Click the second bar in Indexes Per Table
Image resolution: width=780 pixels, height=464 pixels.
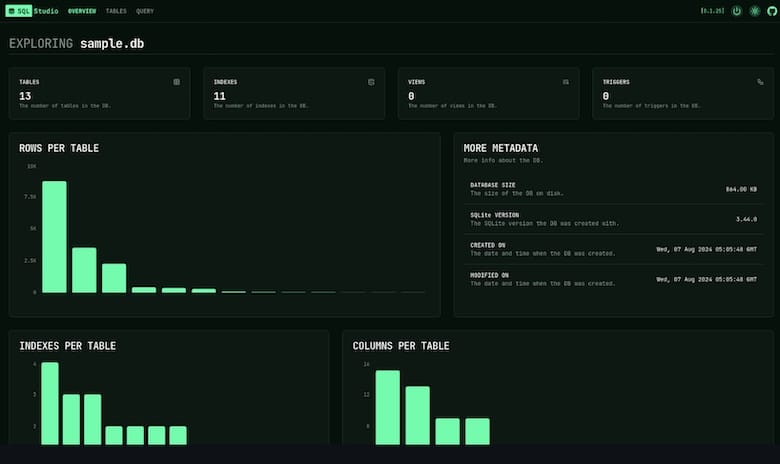pyautogui.click(x=71, y=419)
